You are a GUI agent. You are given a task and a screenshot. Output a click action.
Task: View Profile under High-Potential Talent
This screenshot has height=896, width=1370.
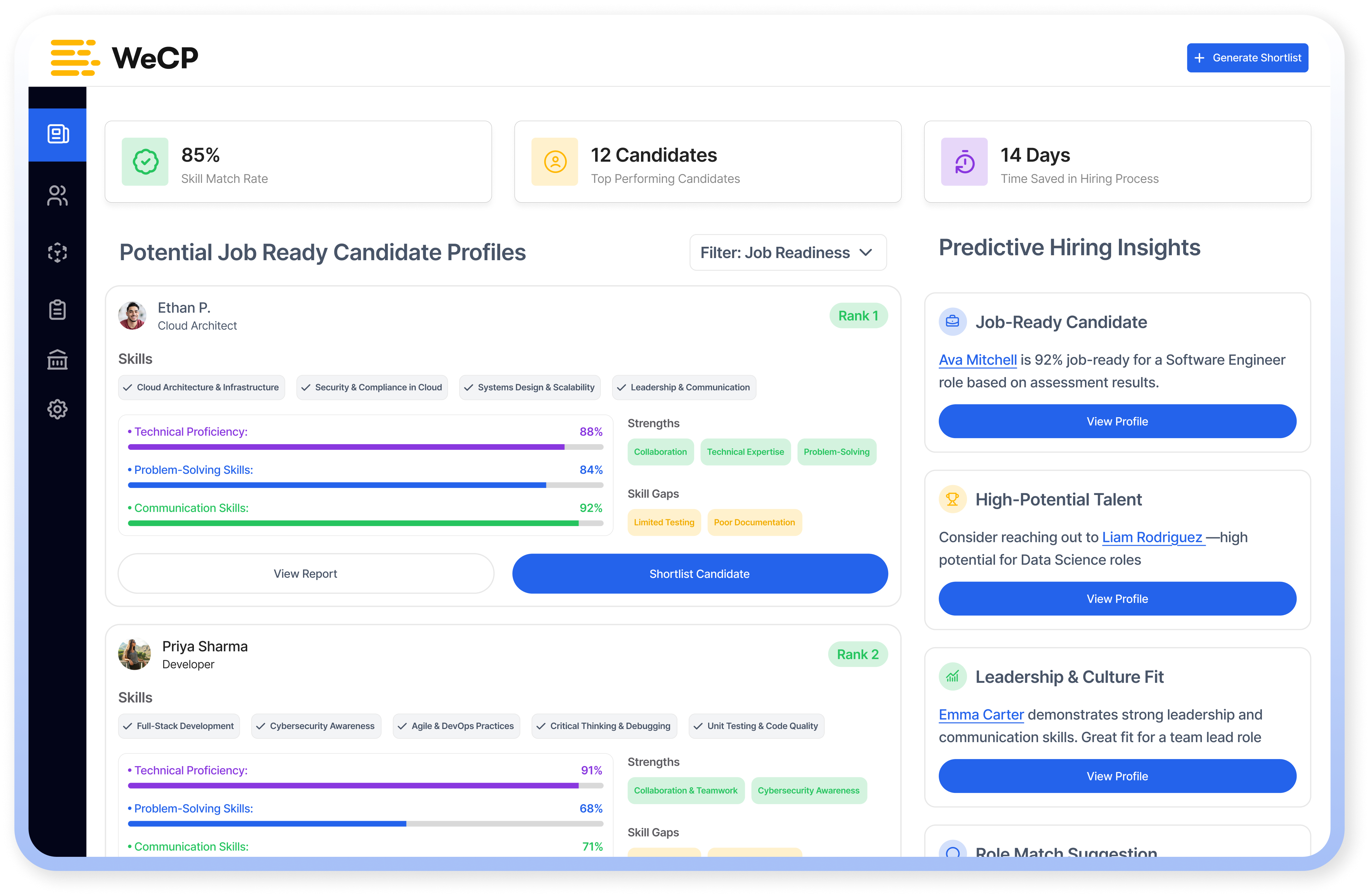tap(1117, 598)
